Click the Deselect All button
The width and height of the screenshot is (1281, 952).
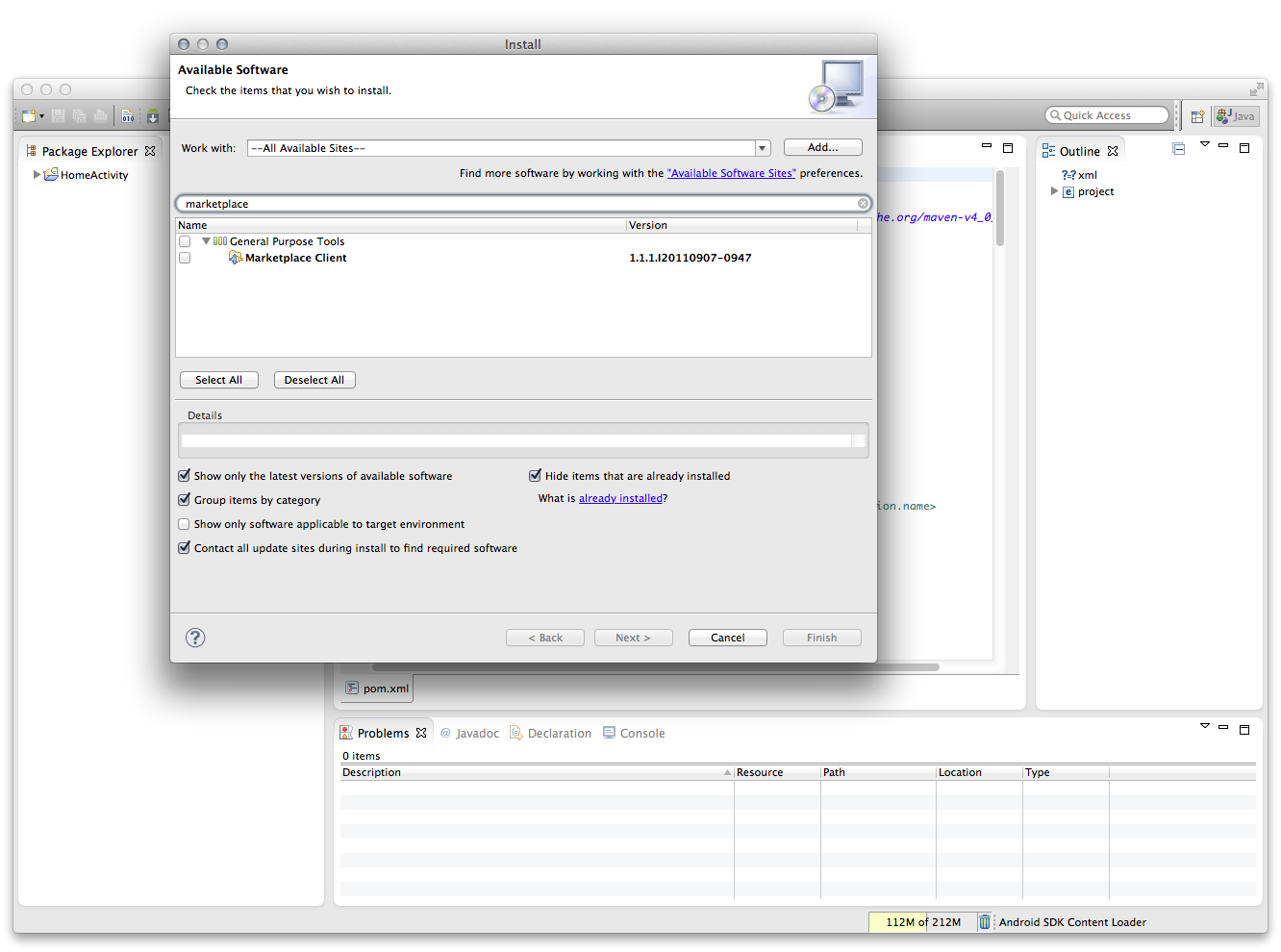[x=314, y=380]
